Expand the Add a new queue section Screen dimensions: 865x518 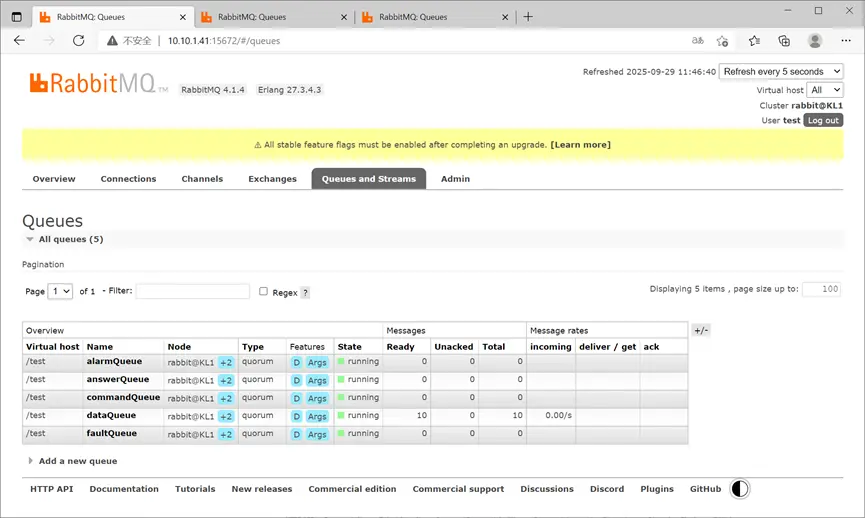(x=77, y=461)
